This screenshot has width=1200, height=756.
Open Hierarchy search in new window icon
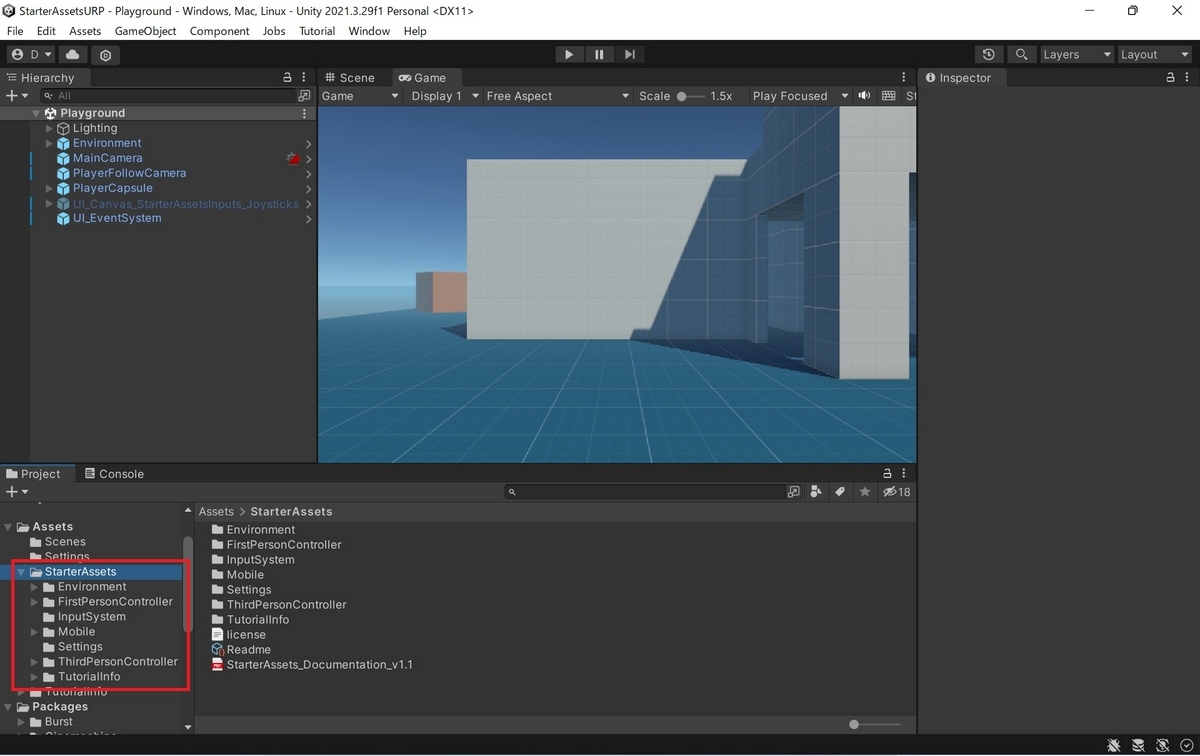click(x=305, y=96)
